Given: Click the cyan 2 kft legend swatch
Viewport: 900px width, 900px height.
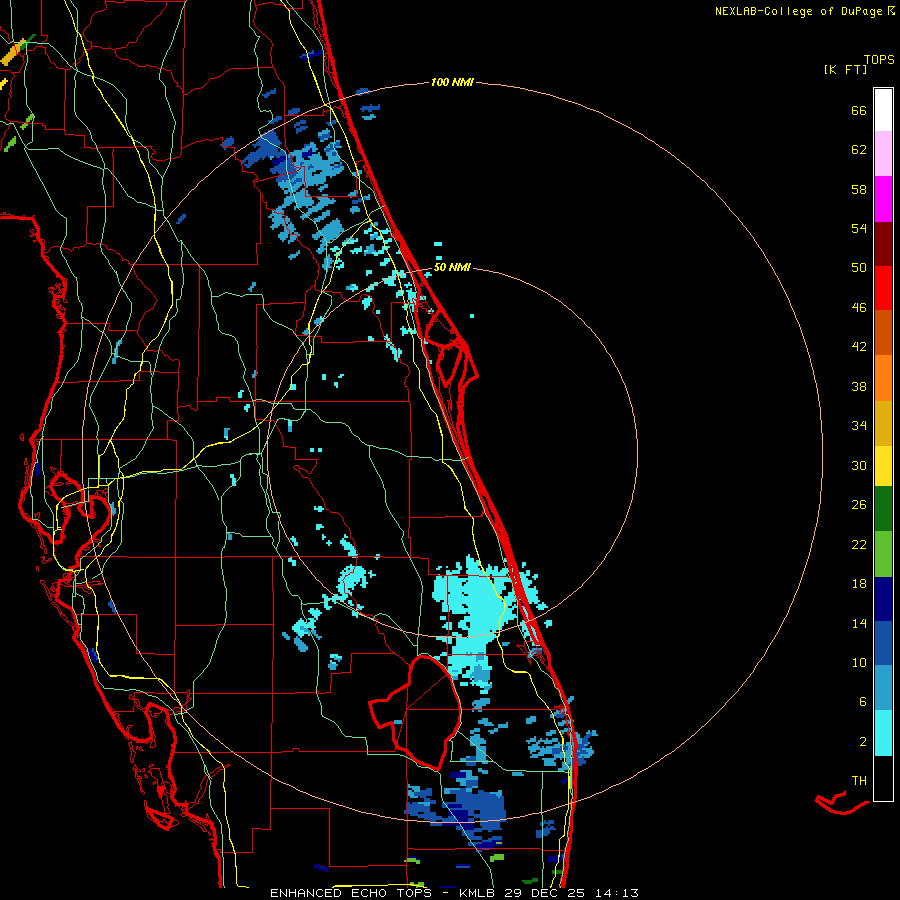Looking at the screenshot, I should click(883, 733).
